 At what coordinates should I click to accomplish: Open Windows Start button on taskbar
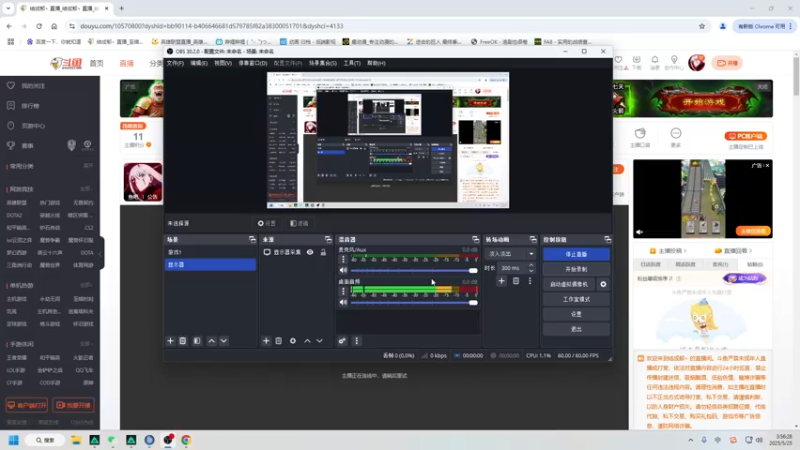14,440
